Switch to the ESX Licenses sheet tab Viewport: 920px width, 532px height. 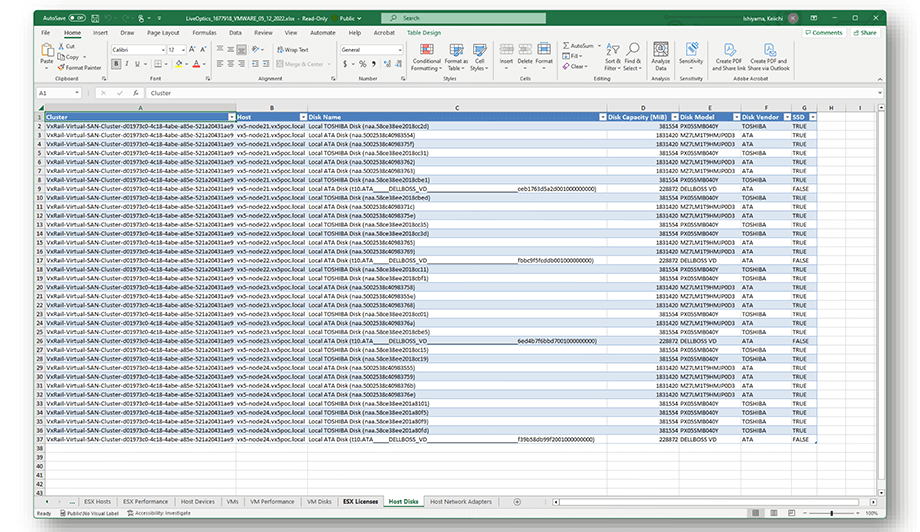tap(360, 501)
